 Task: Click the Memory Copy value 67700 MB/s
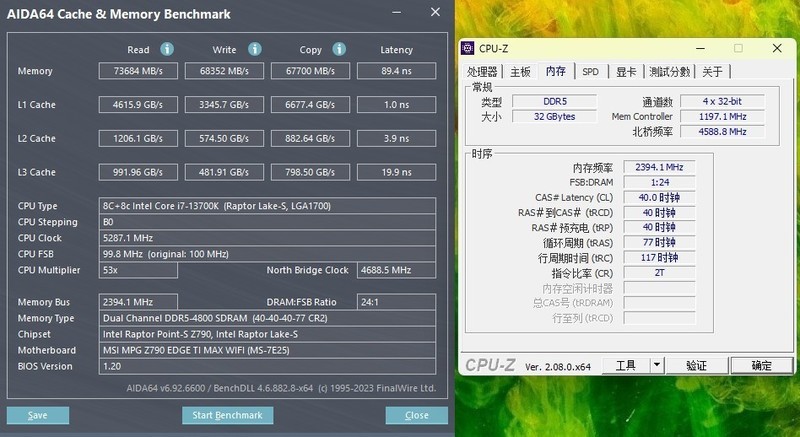310,71
